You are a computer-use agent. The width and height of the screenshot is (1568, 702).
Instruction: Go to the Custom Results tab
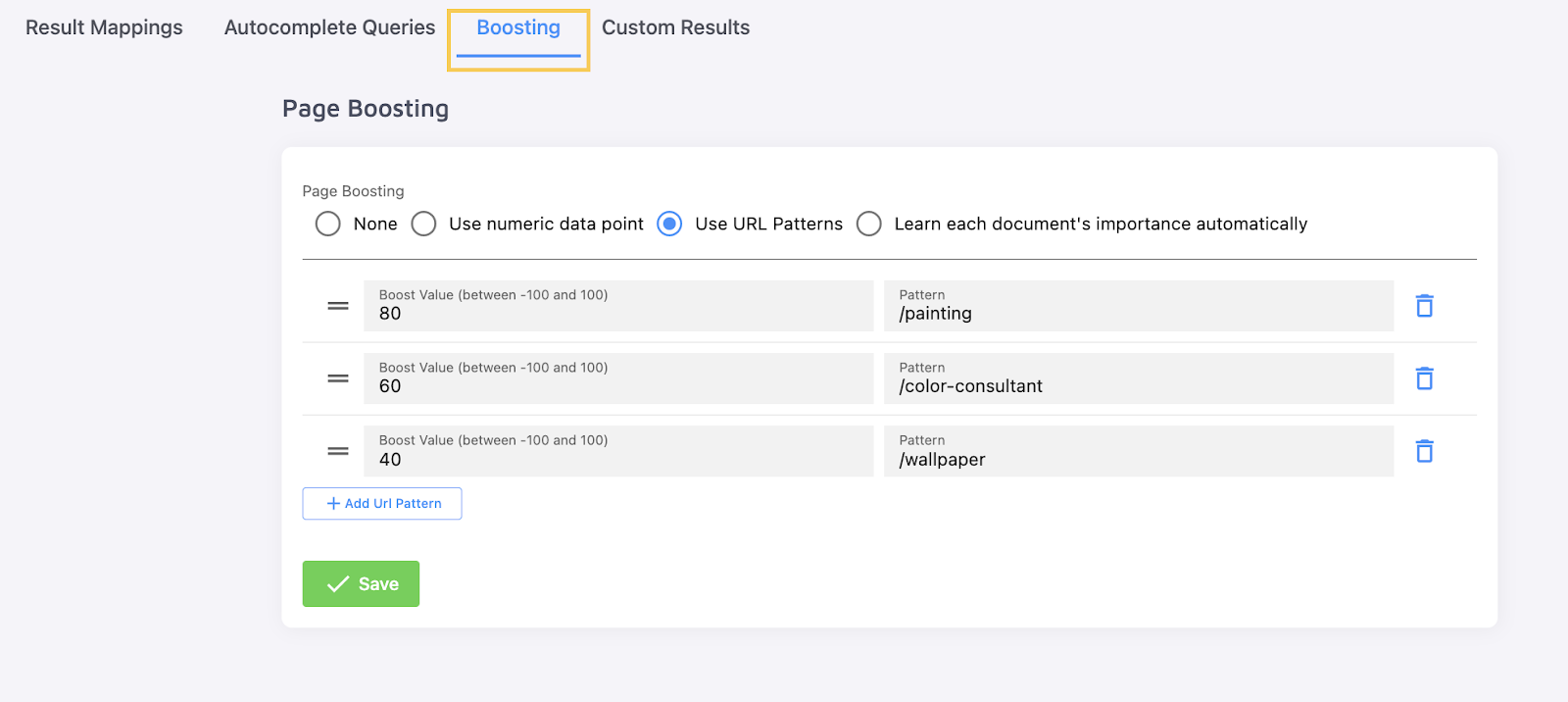tap(675, 27)
